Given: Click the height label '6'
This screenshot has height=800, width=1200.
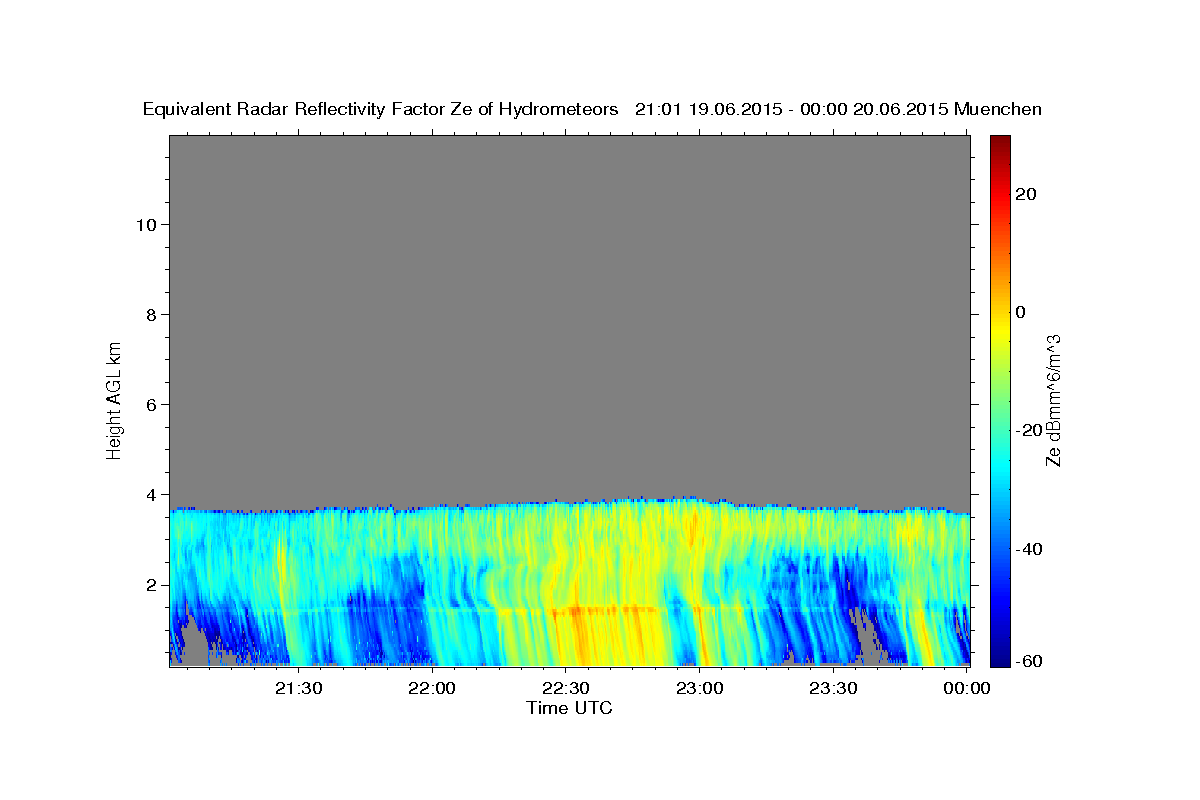Looking at the screenshot, I should click(149, 404).
